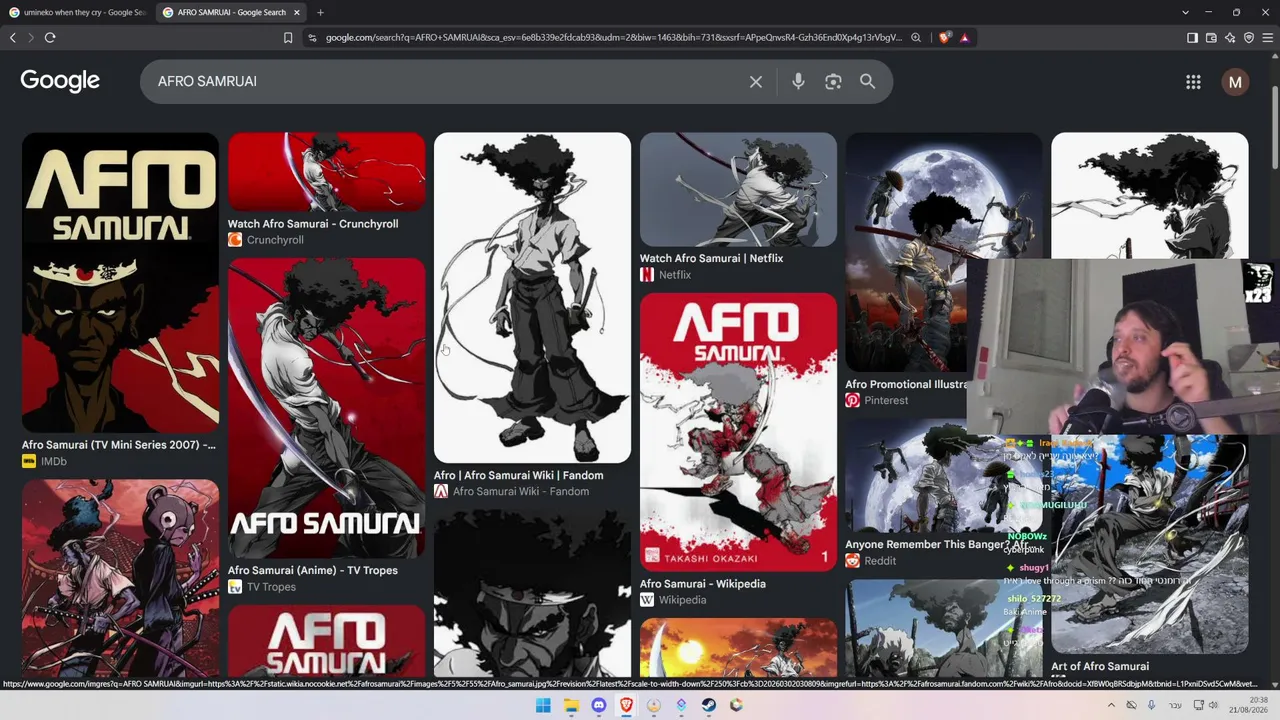Click the 'Afro Samurai Wiki - Fandom' source label
Viewport: 1280px width, 720px height.
(x=521, y=491)
